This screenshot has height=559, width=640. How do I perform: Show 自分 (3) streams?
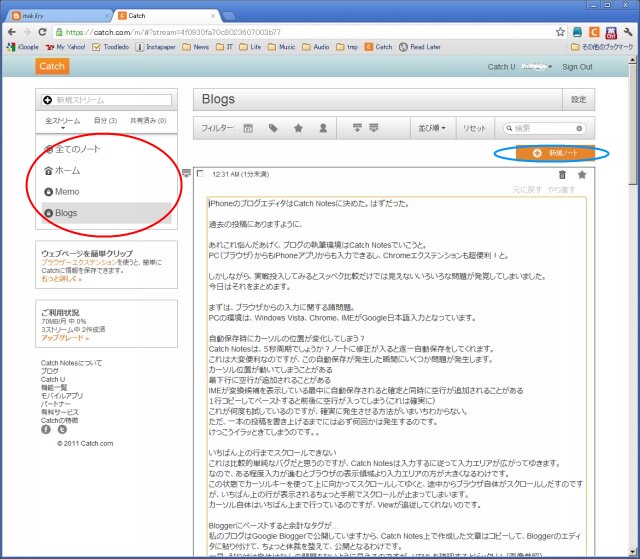pyautogui.click(x=105, y=121)
